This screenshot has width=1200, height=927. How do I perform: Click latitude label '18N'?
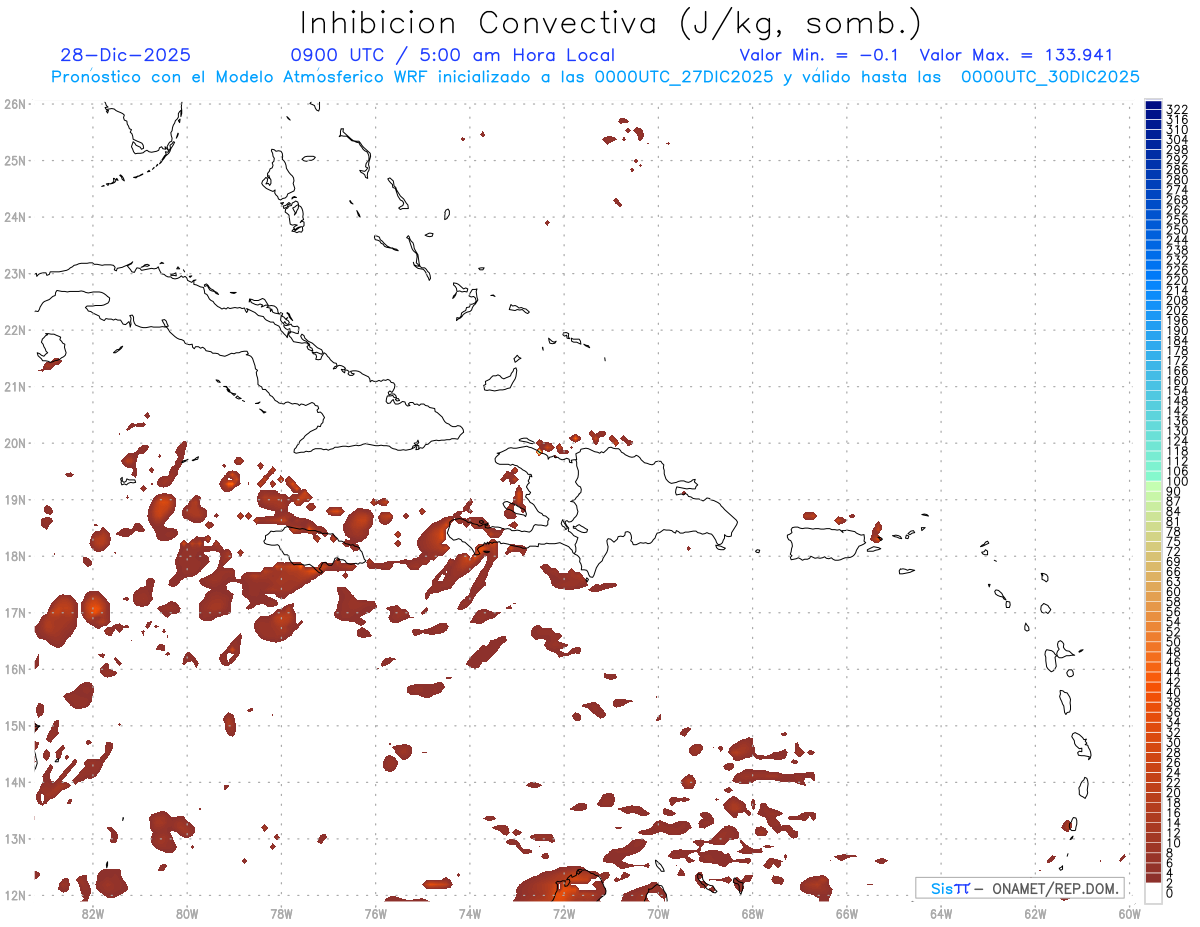click(x=15, y=556)
